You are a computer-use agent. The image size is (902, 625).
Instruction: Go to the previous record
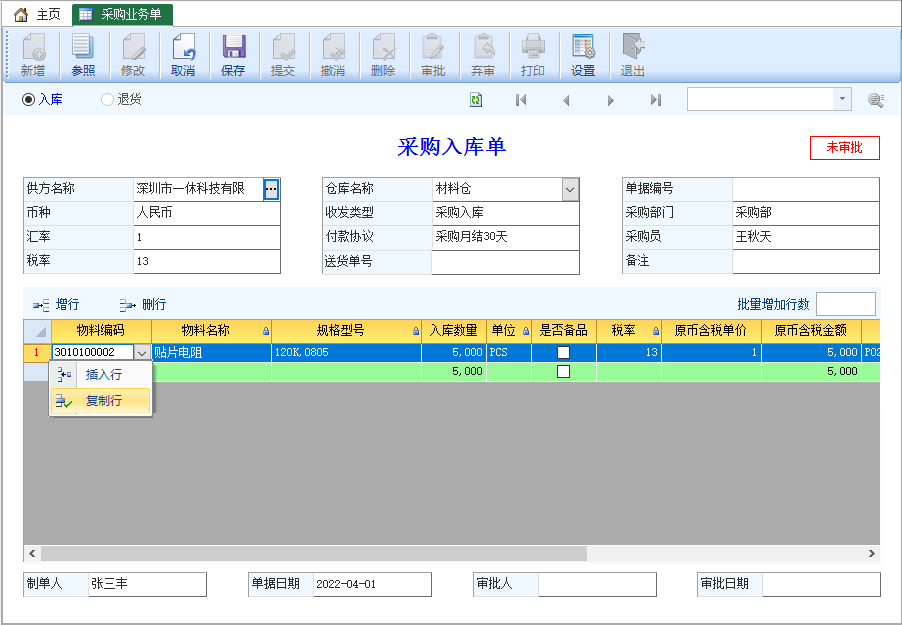point(566,100)
